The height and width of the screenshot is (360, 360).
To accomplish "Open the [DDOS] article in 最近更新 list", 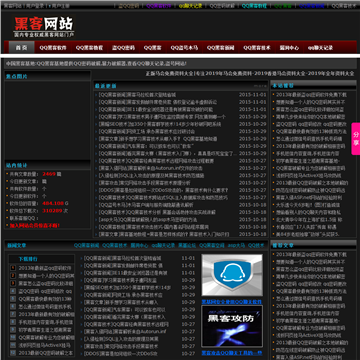I will [x=163, y=190].
